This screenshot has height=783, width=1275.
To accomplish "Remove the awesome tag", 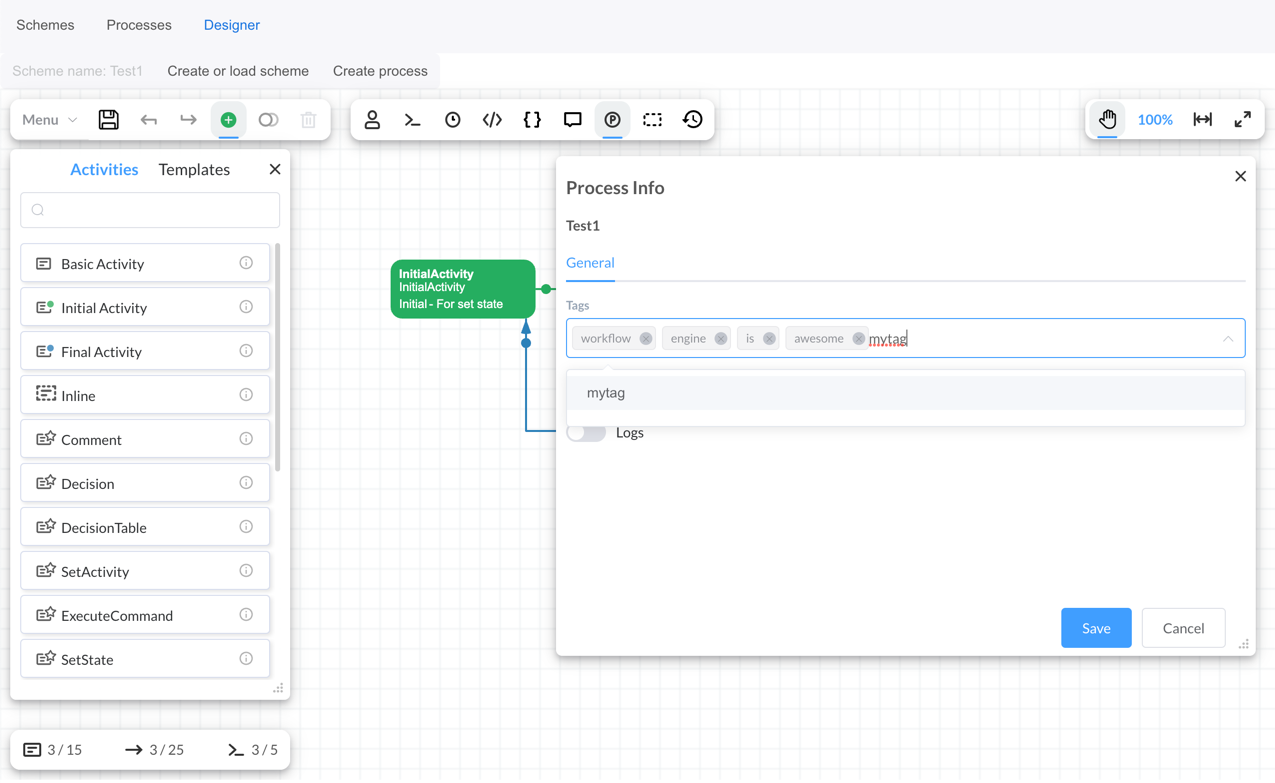I will 858,339.
